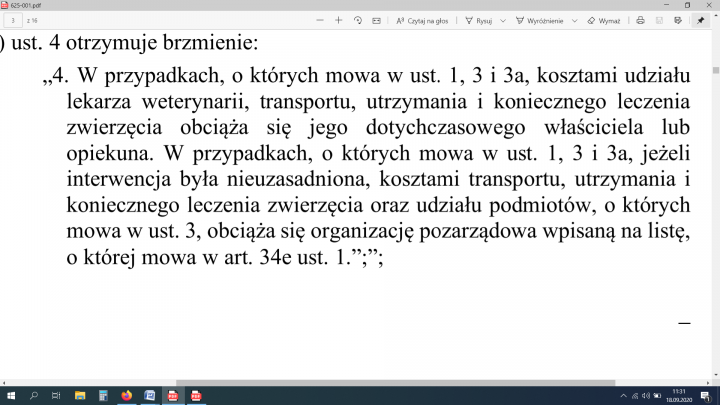Open File Explorer from the taskbar
The height and width of the screenshot is (405, 720).
pos(80,395)
